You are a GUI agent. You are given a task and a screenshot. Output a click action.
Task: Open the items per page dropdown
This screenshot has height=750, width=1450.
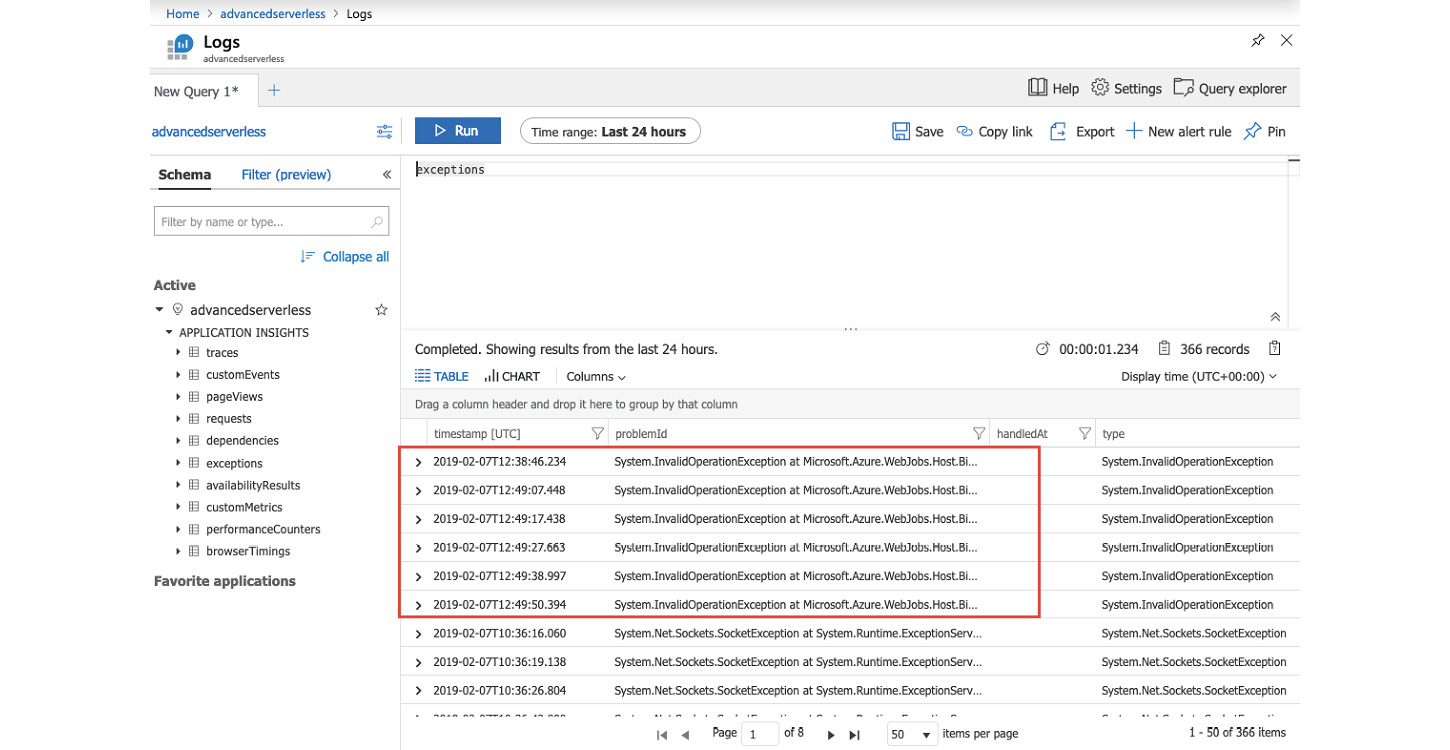912,734
